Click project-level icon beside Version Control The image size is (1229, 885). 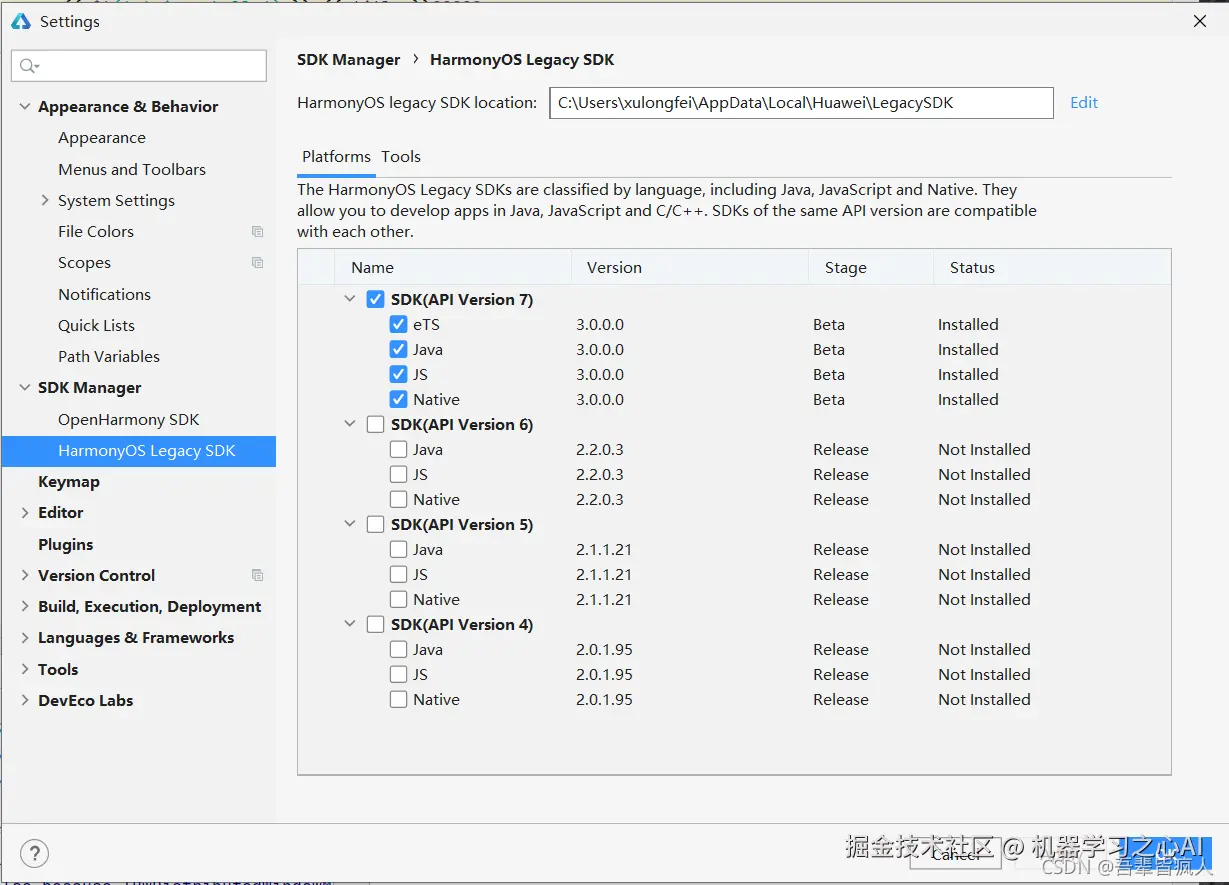[257, 575]
